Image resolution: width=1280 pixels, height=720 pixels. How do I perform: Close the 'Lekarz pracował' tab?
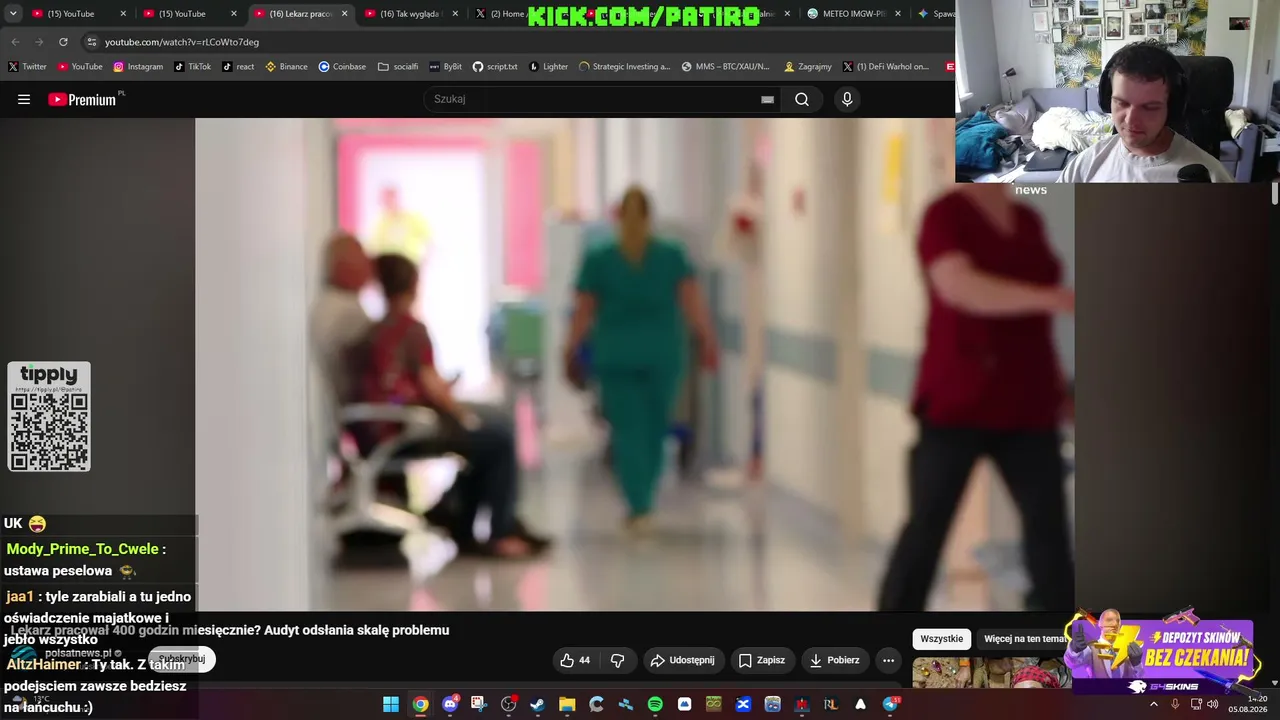345,14
